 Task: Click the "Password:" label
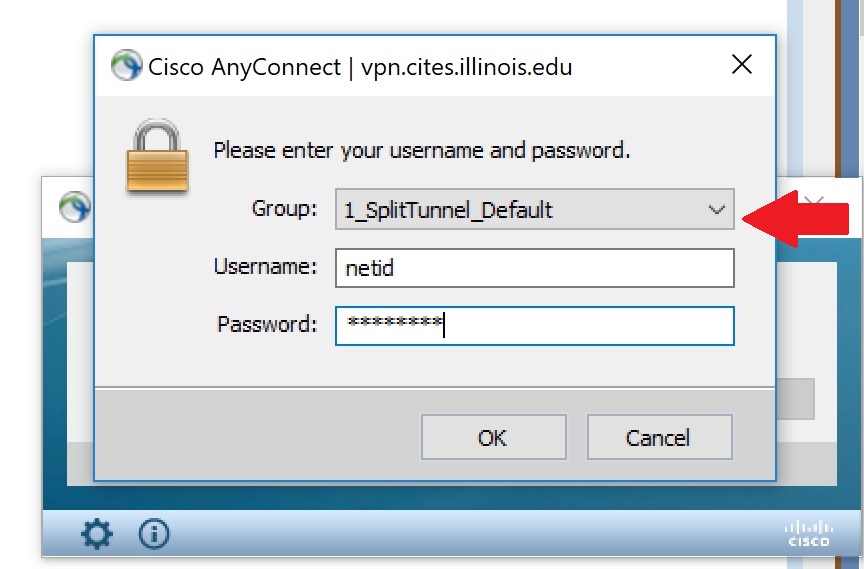(267, 325)
